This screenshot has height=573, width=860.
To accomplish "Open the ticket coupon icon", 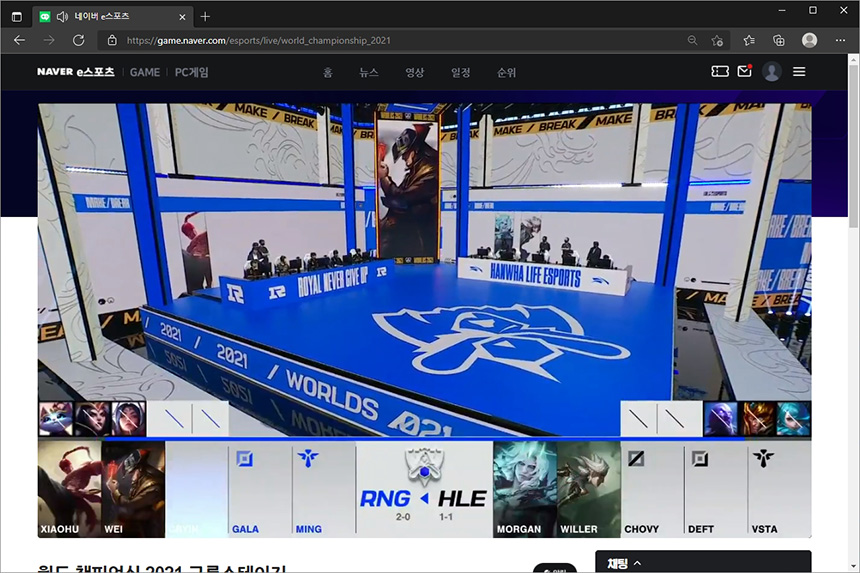I will (x=720, y=71).
